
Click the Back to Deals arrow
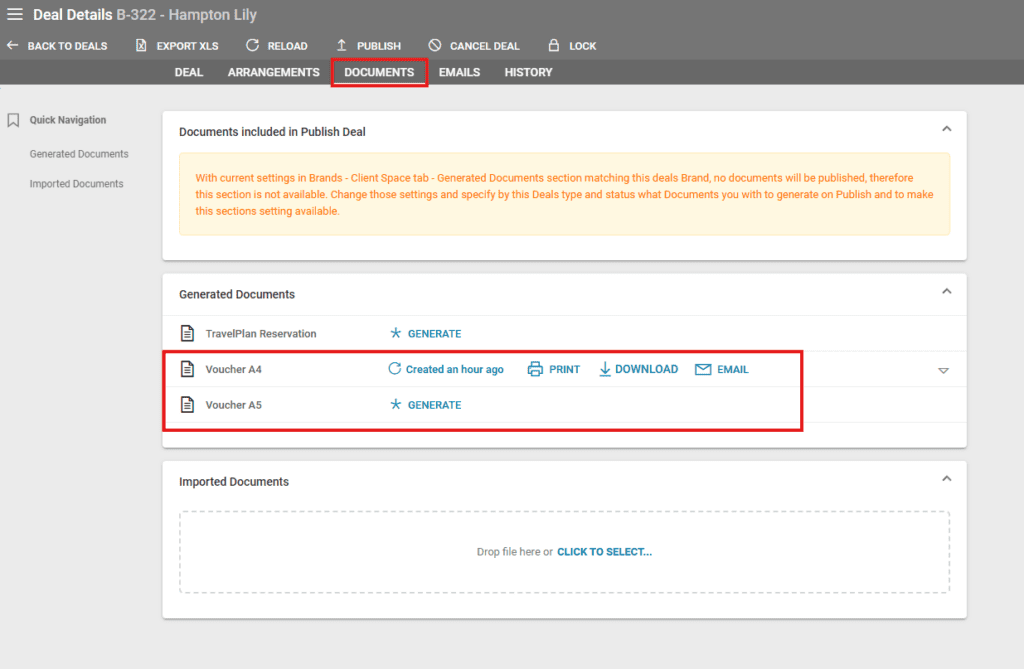tap(13, 46)
